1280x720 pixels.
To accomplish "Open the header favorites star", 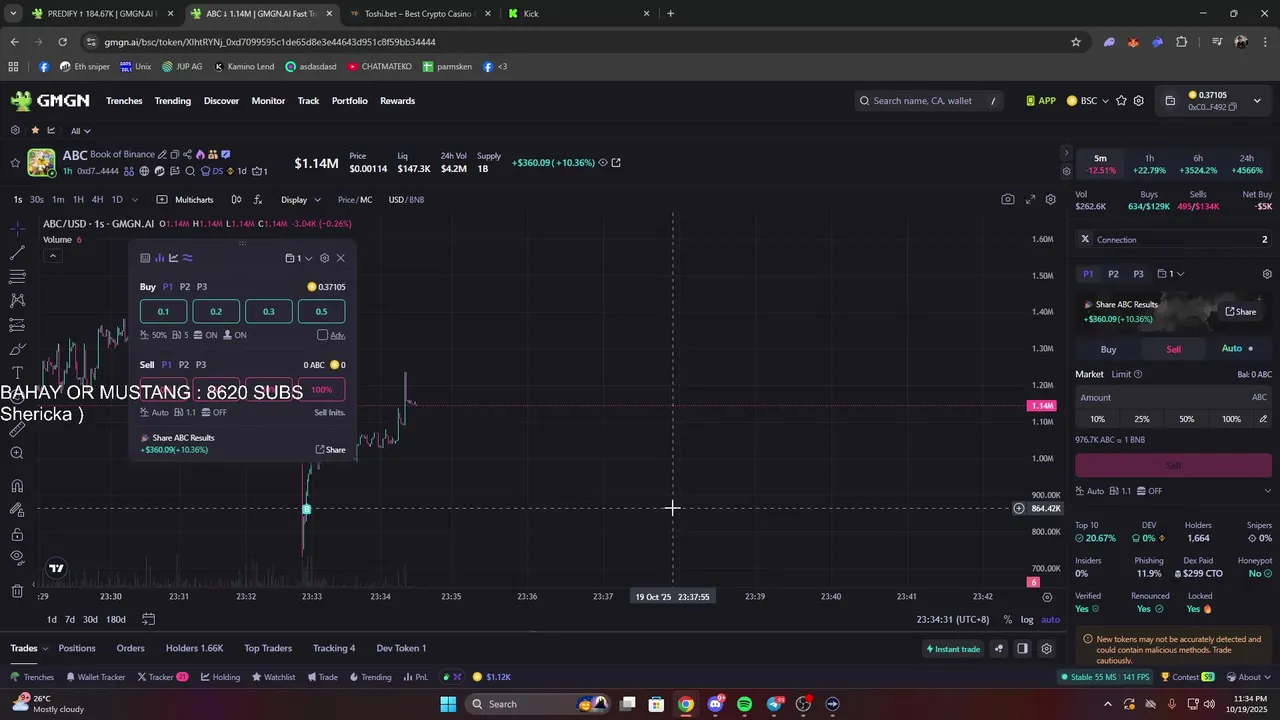I will tap(1121, 101).
